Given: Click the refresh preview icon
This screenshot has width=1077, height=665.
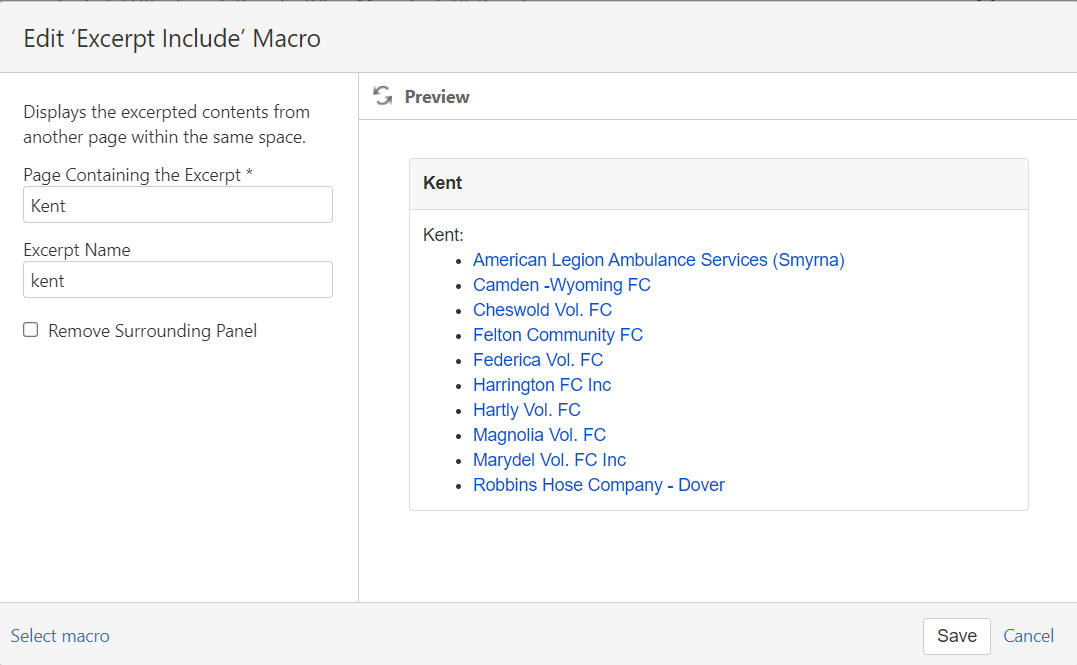Looking at the screenshot, I should pos(382,96).
